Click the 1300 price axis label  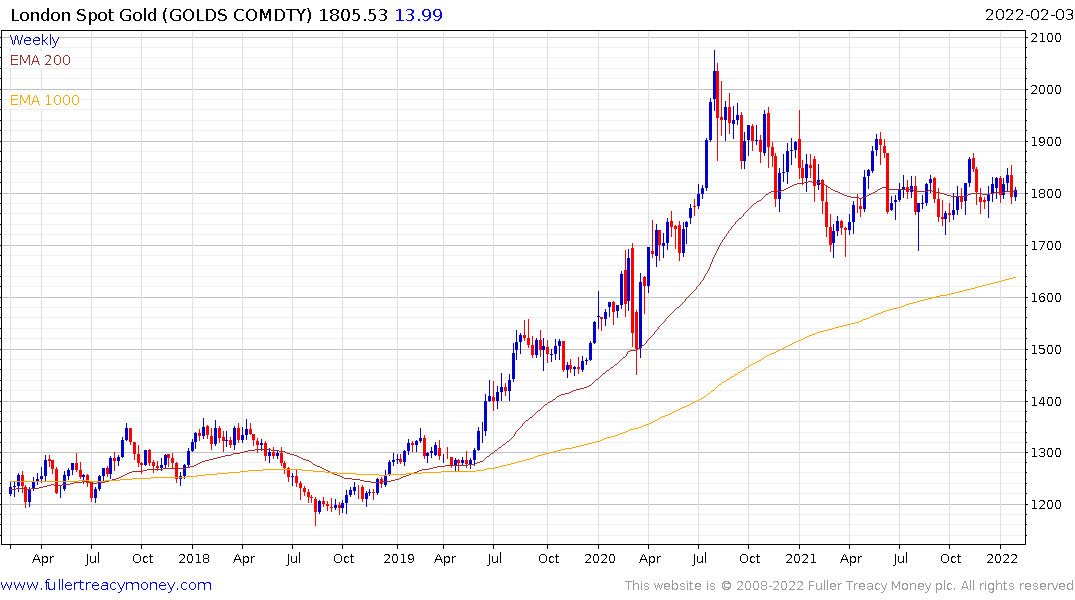pos(1046,453)
